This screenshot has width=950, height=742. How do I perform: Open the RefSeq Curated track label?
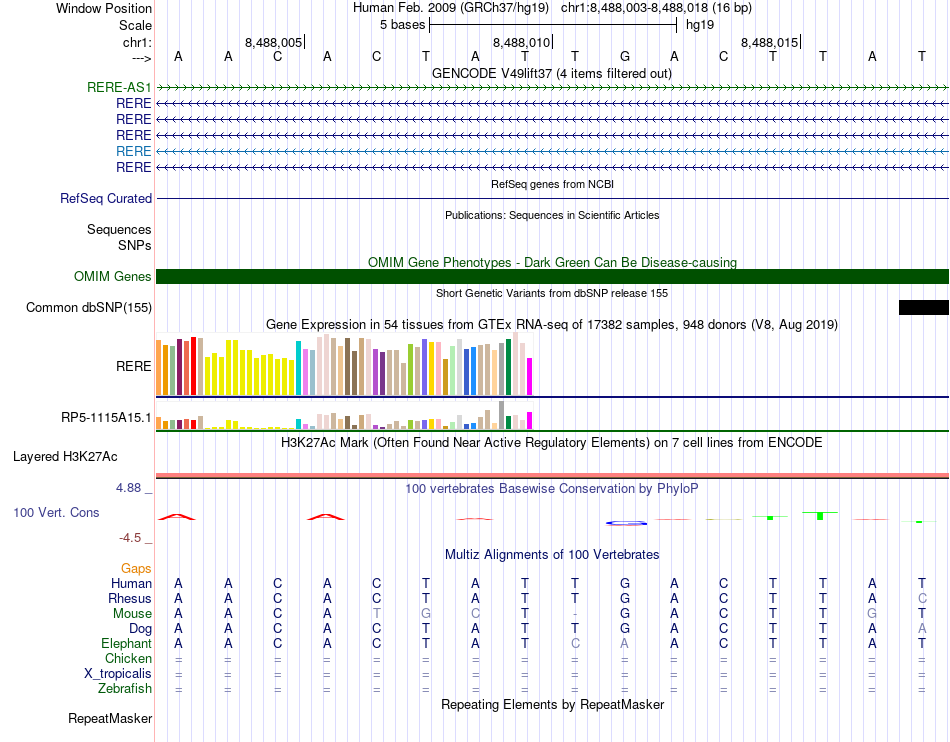[x=106, y=198]
